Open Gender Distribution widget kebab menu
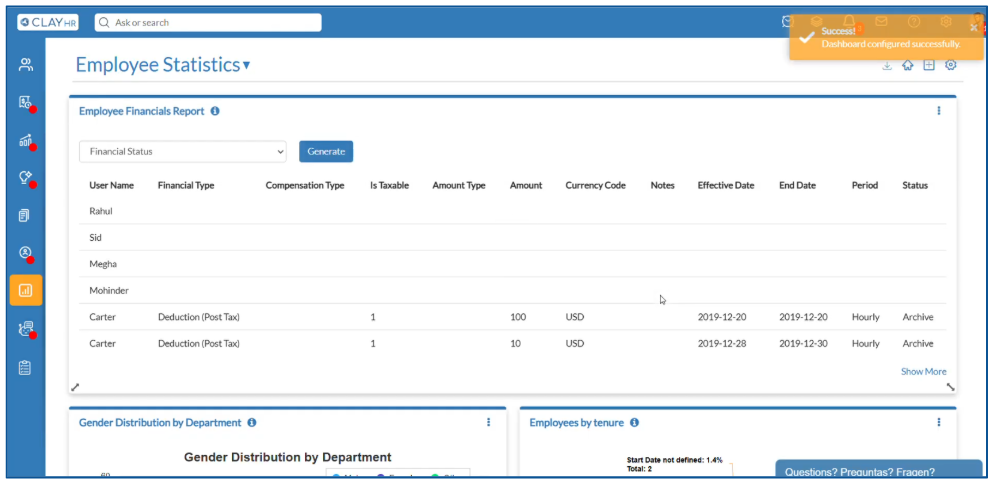 488,422
